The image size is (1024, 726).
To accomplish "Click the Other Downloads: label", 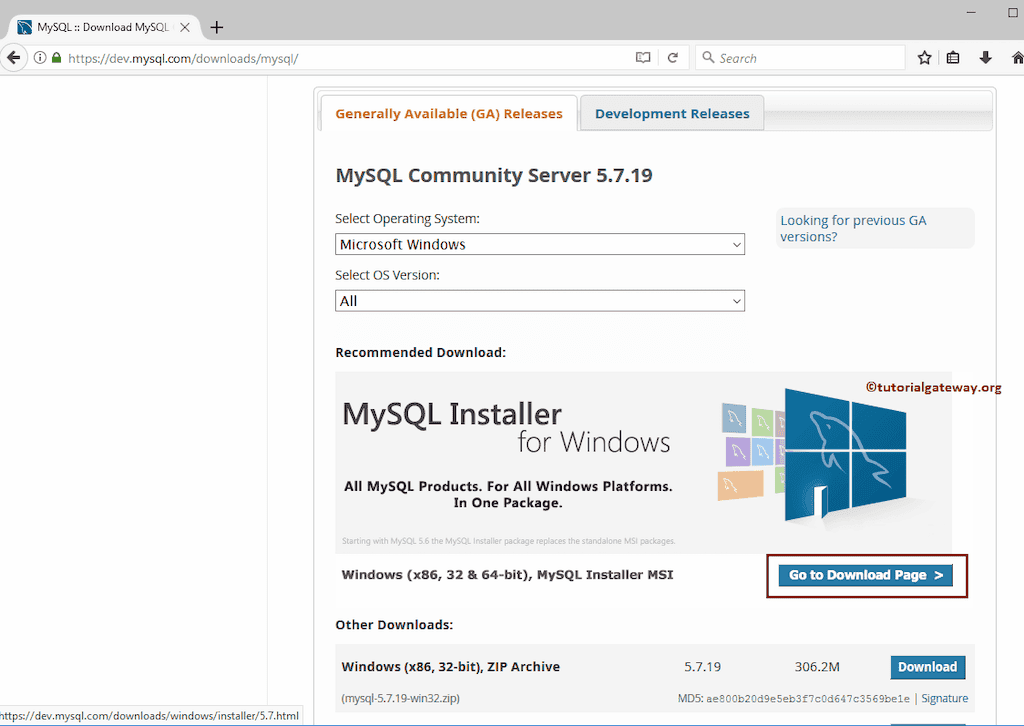I will pos(394,625).
